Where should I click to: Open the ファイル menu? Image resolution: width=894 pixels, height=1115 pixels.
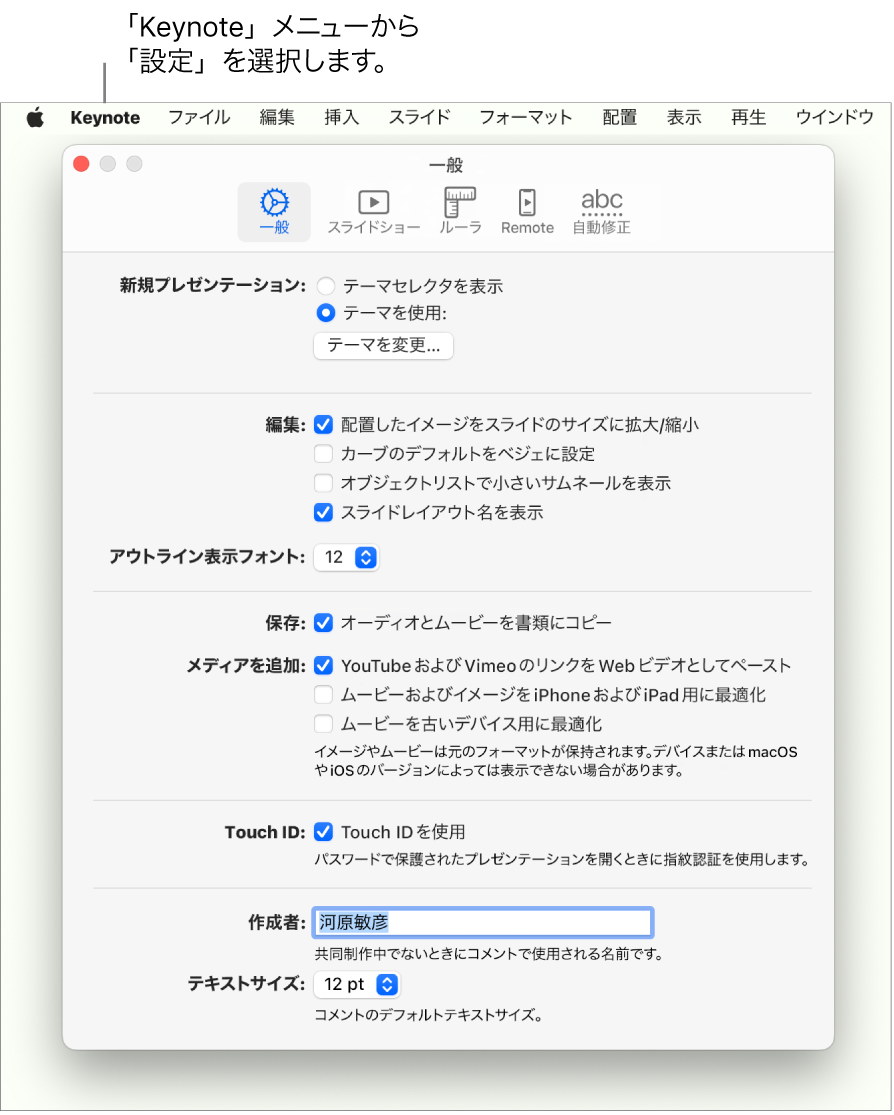click(199, 117)
